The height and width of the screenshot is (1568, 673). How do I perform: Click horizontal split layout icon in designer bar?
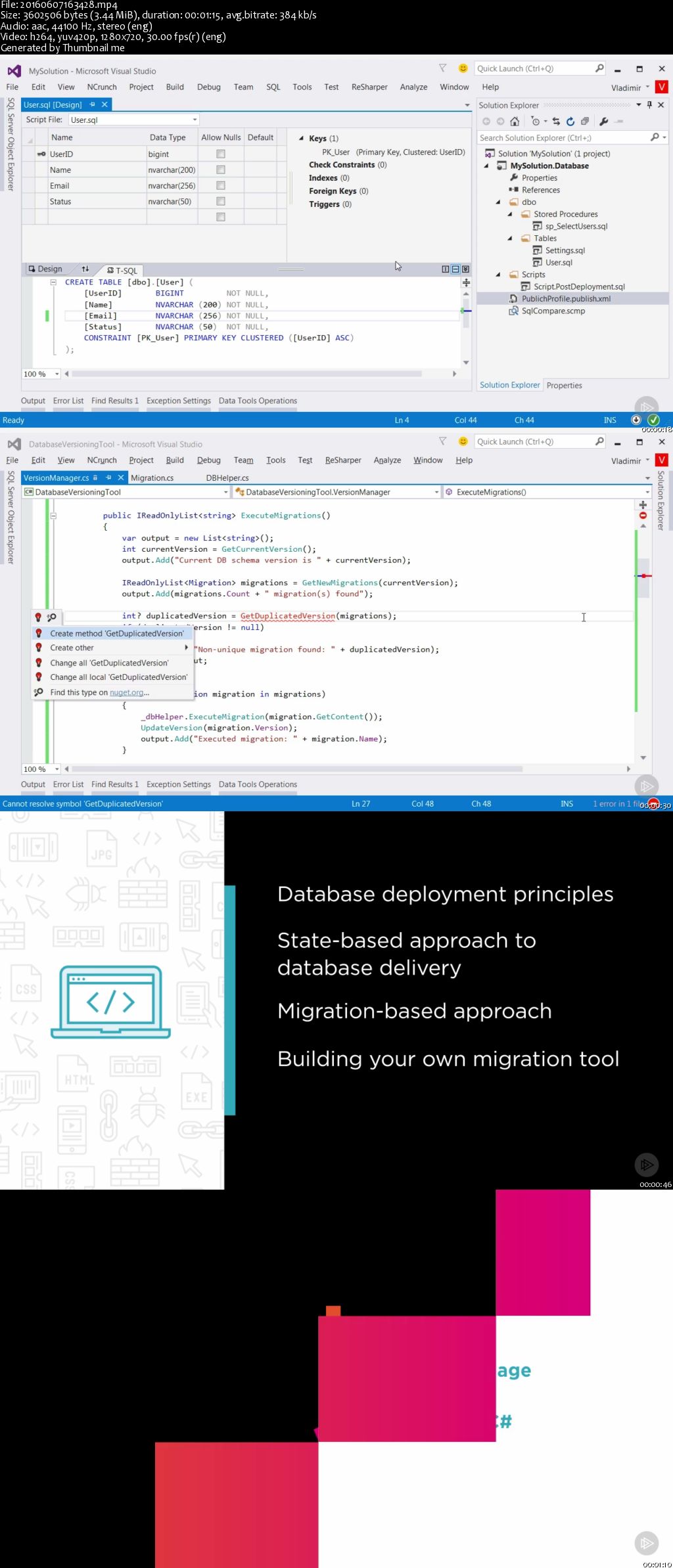click(x=455, y=269)
